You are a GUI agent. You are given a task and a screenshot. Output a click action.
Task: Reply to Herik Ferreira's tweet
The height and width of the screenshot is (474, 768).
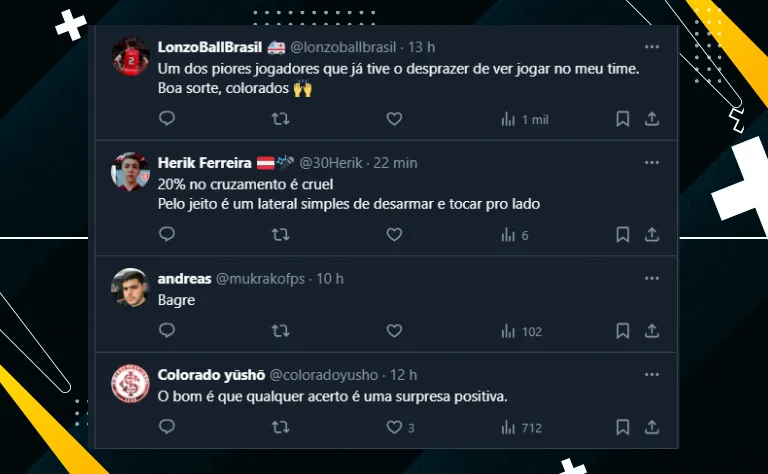(x=167, y=235)
